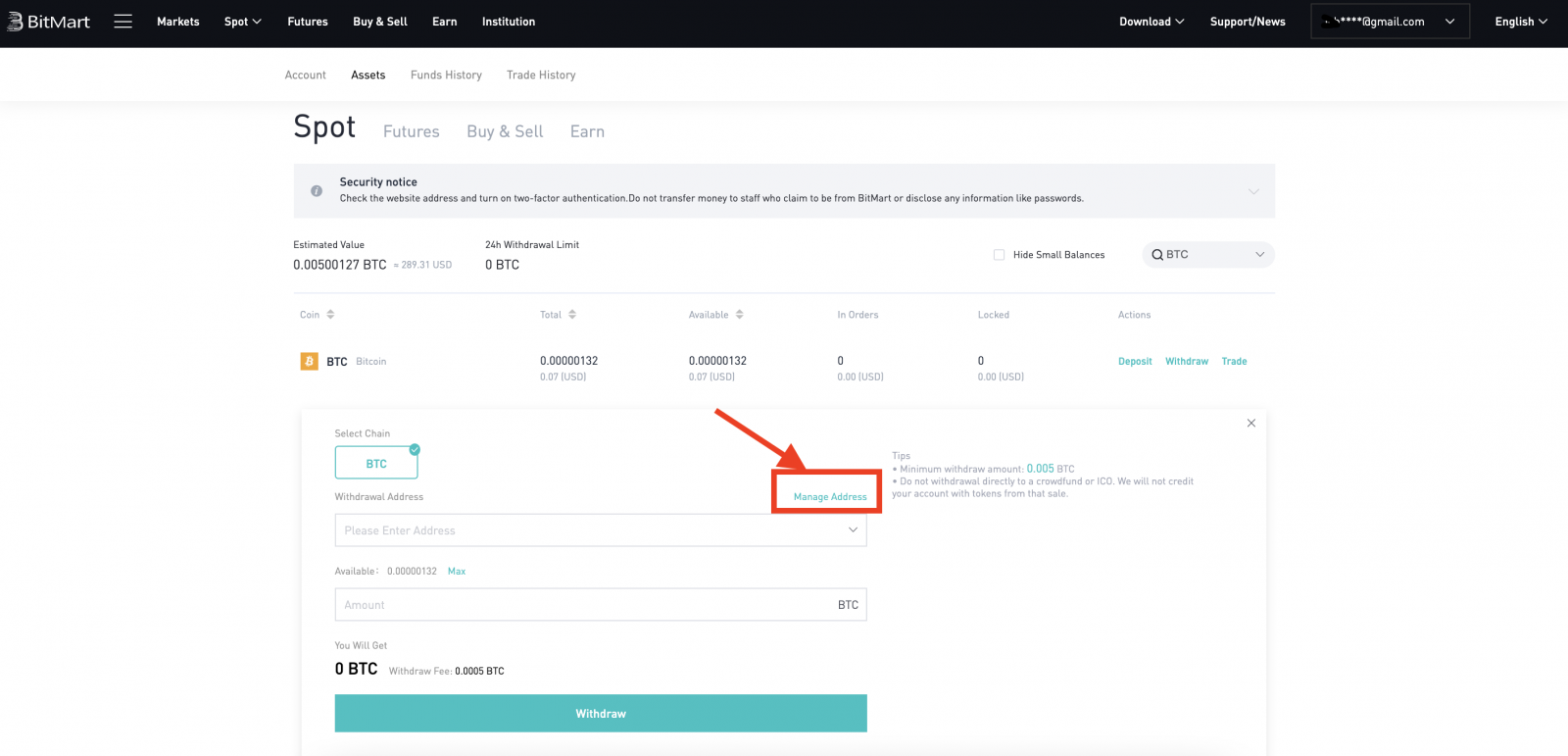Sort by Available column arrows

[740, 315]
